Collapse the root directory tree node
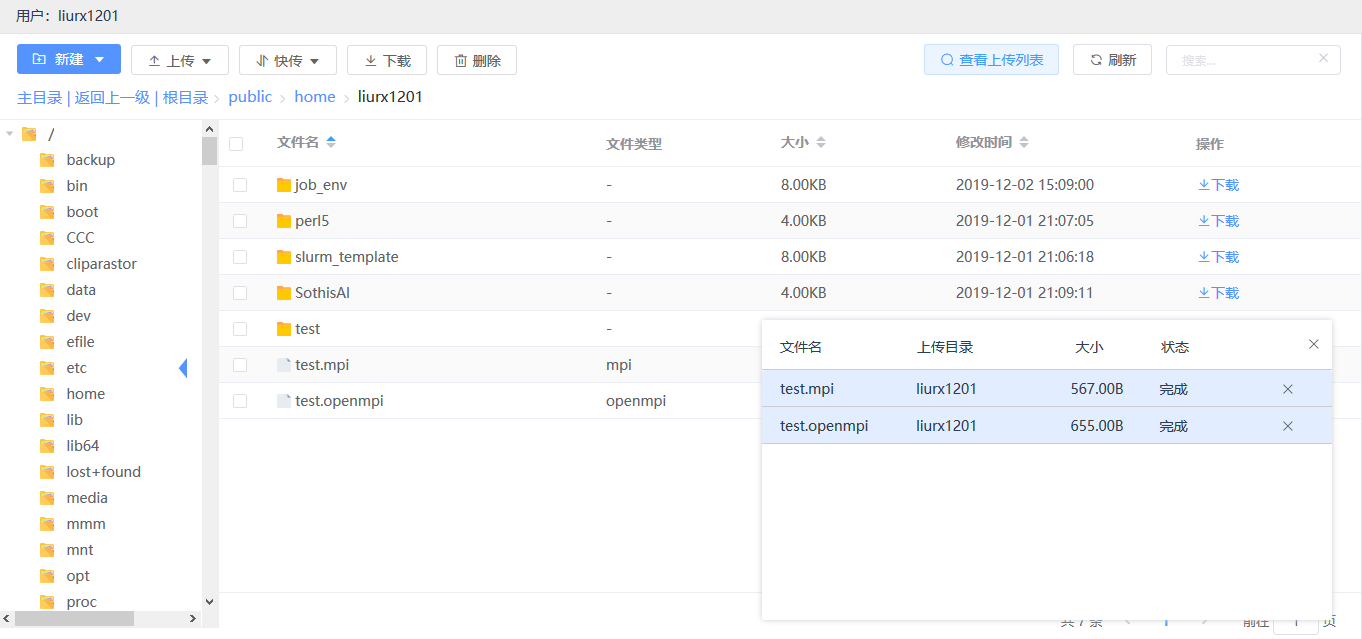The height and width of the screenshot is (639, 1362). click(x=10, y=134)
